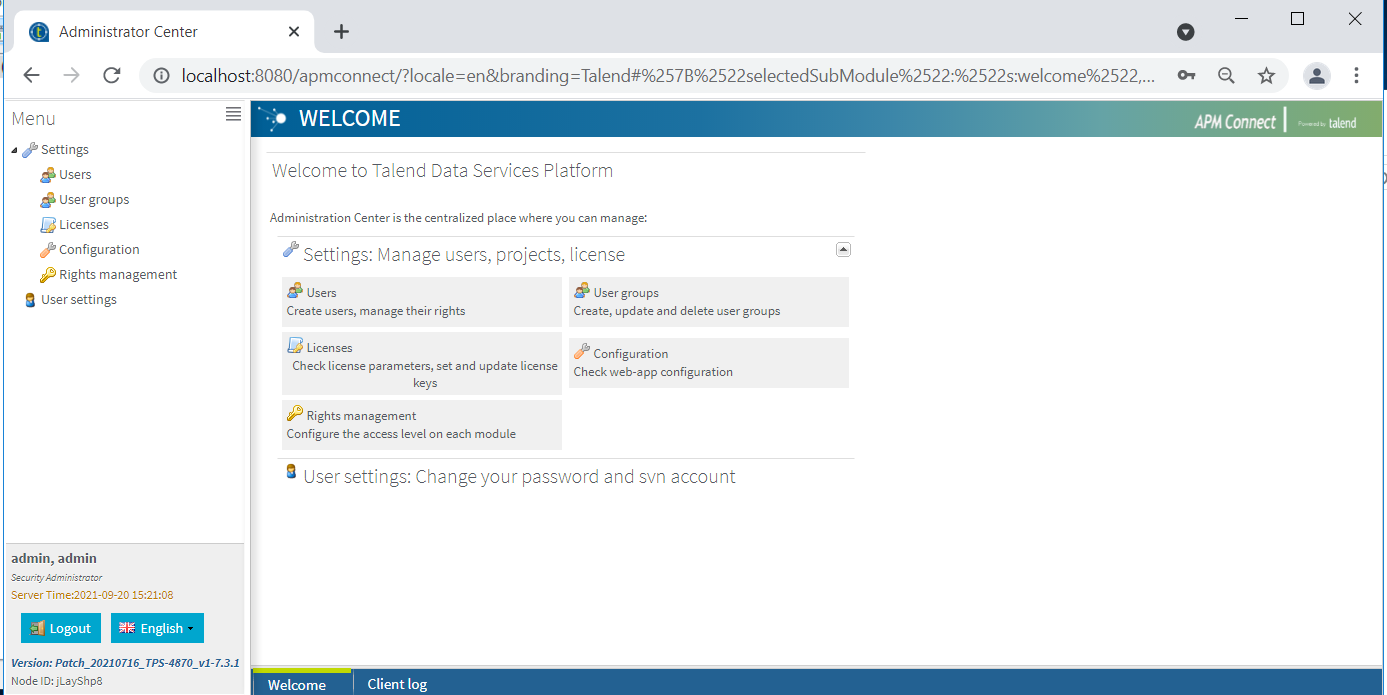Open the English language dropdown
Screen dimensions: 1387x695
coord(157,628)
